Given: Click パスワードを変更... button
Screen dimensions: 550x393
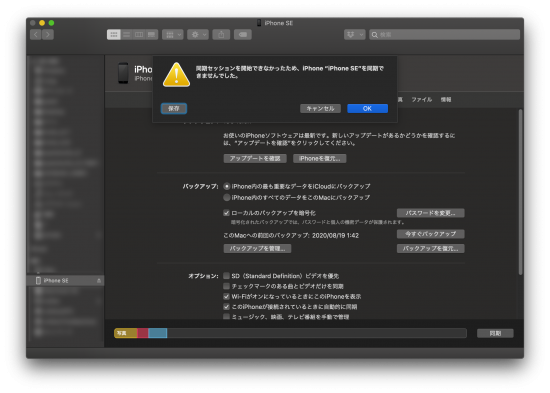Looking at the screenshot, I should [x=430, y=213].
